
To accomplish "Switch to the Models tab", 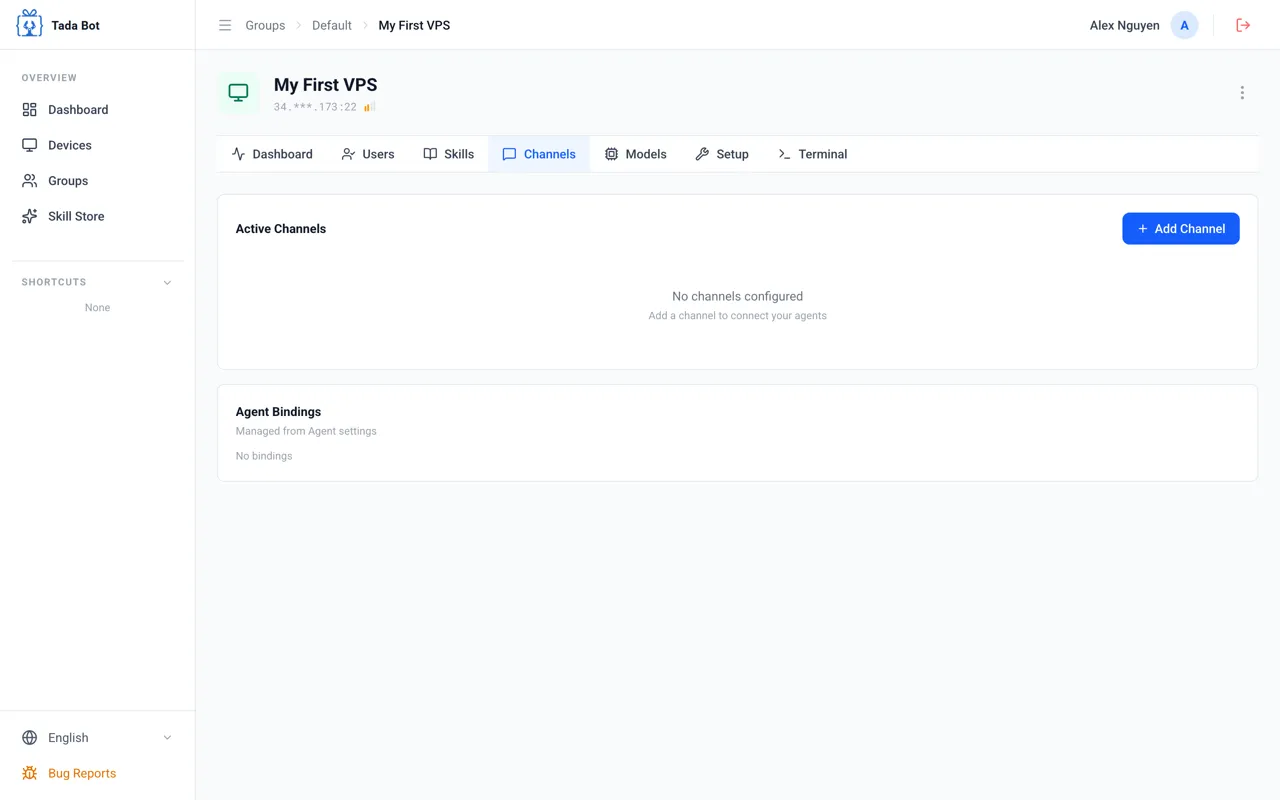I will click(x=635, y=154).
